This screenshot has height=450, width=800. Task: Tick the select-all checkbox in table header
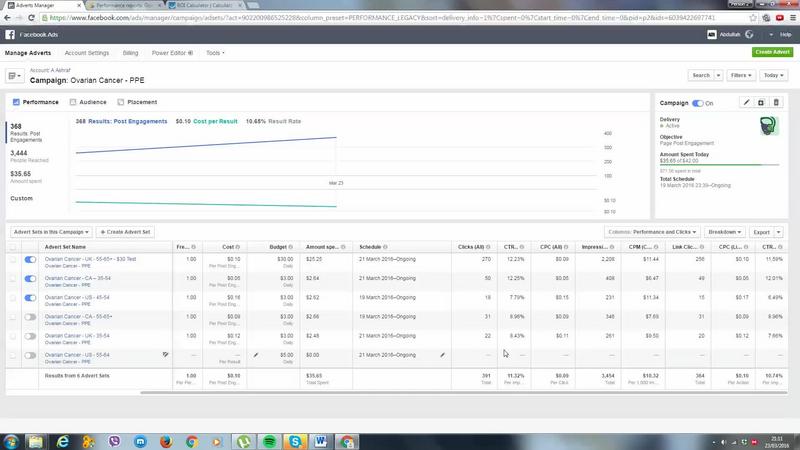coord(13,247)
